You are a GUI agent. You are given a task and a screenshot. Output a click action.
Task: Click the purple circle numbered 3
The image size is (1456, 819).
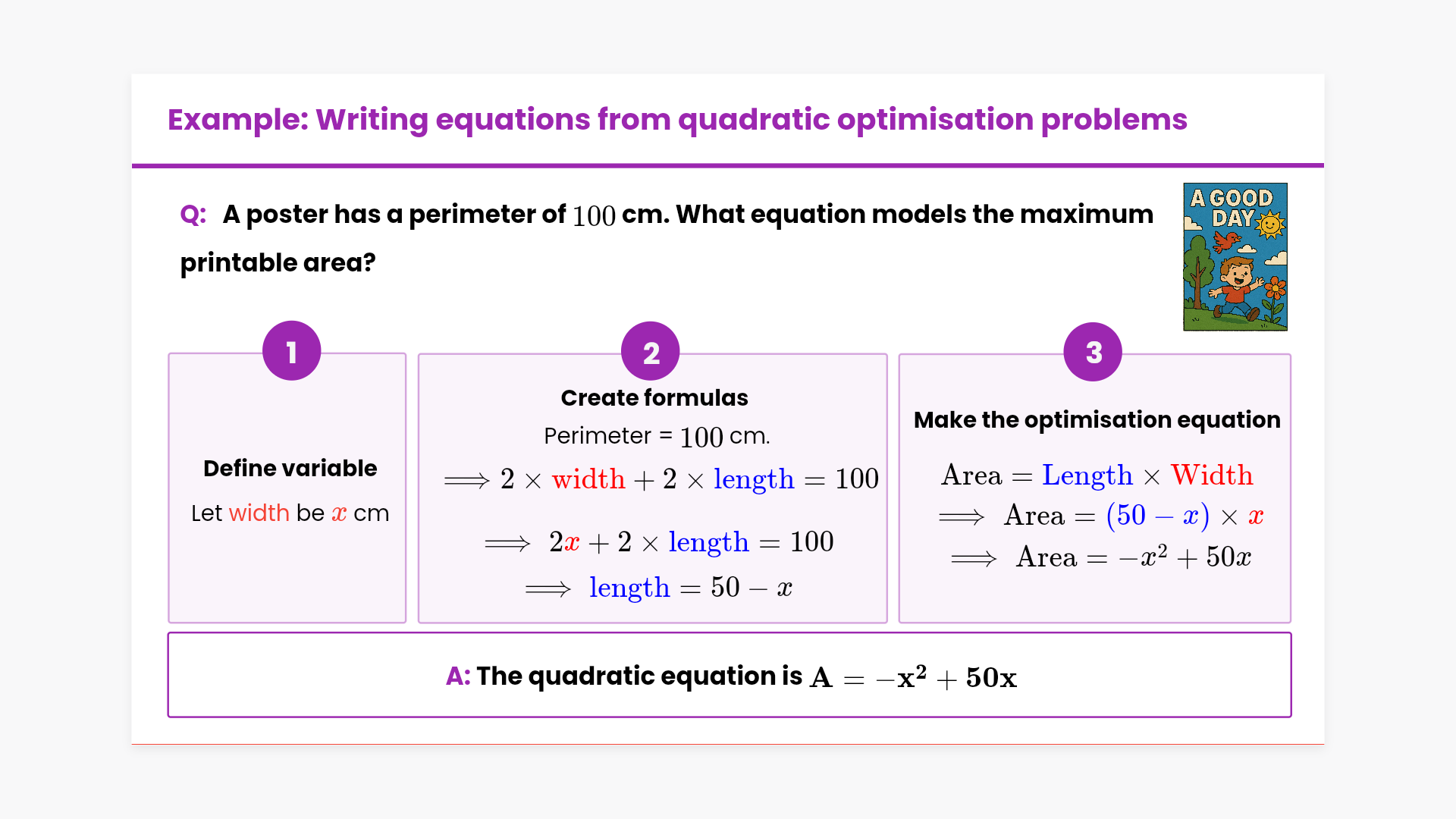click(x=1093, y=352)
